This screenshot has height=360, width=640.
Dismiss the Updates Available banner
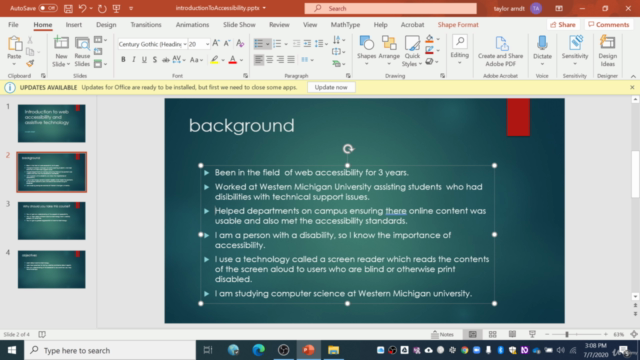(x=632, y=87)
